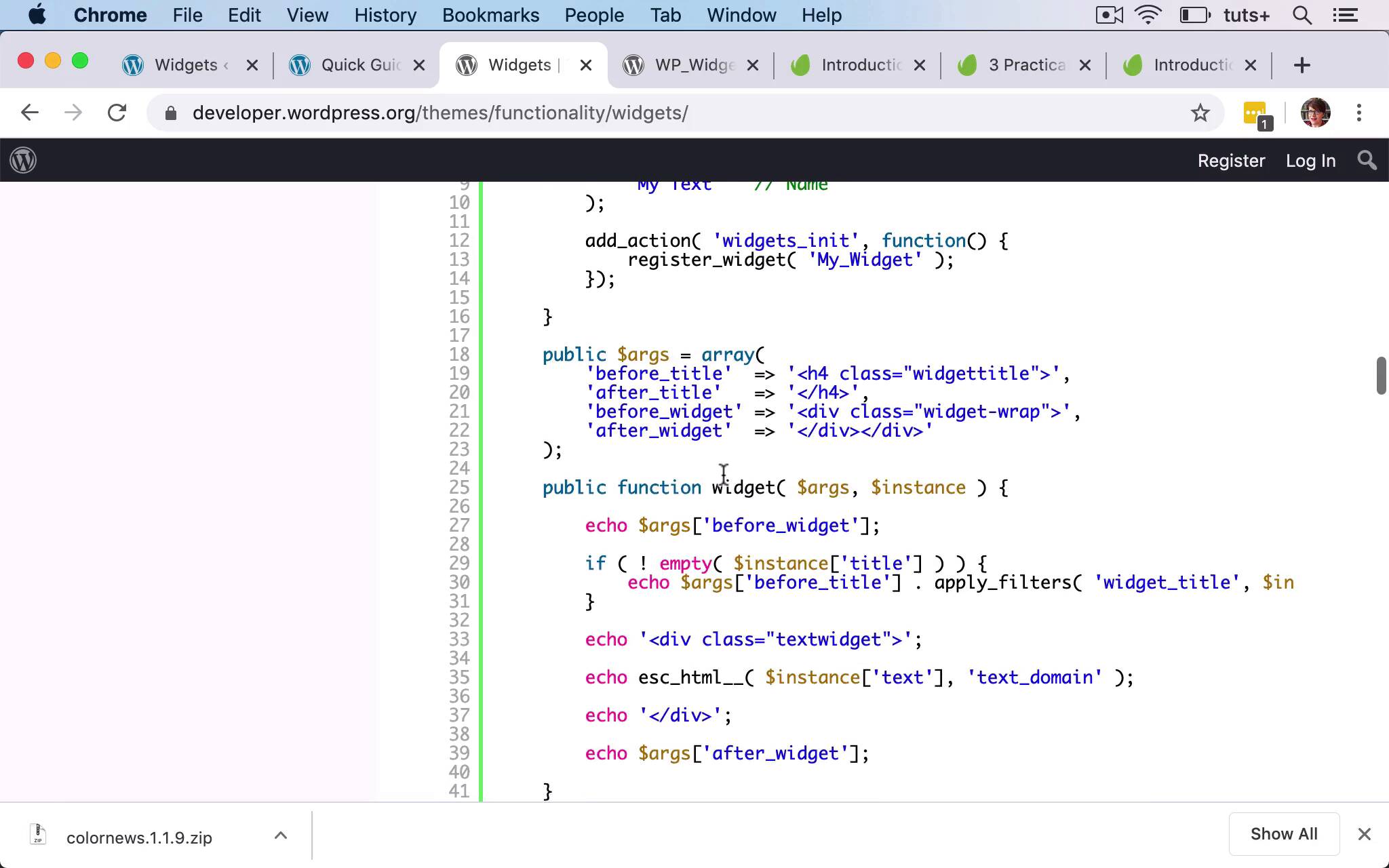Bookmark this page using the star icon

[1200, 113]
